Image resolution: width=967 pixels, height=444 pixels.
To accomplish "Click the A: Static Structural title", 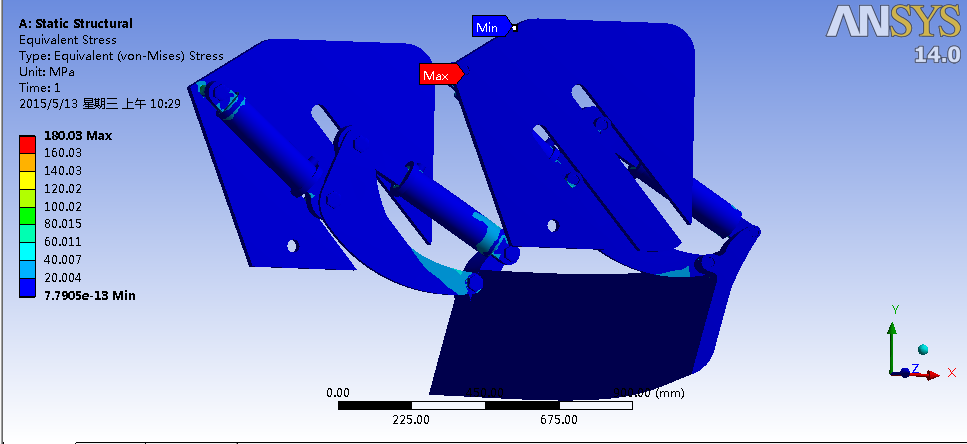I will coord(76,23).
